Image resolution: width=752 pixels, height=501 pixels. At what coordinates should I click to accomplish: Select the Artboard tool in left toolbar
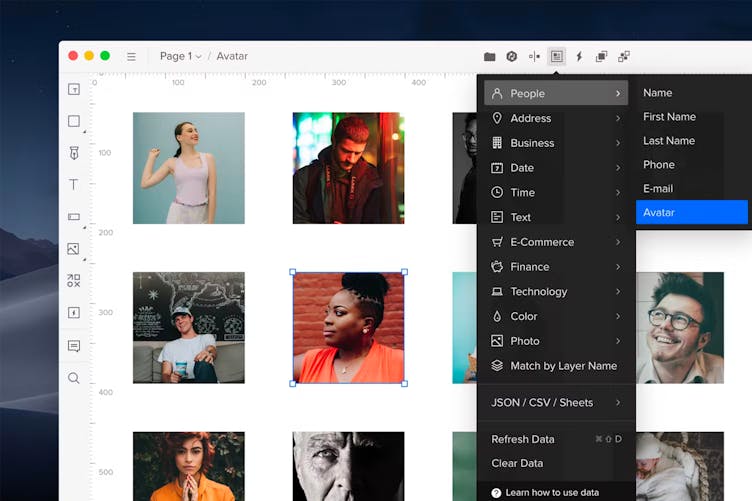74,89
